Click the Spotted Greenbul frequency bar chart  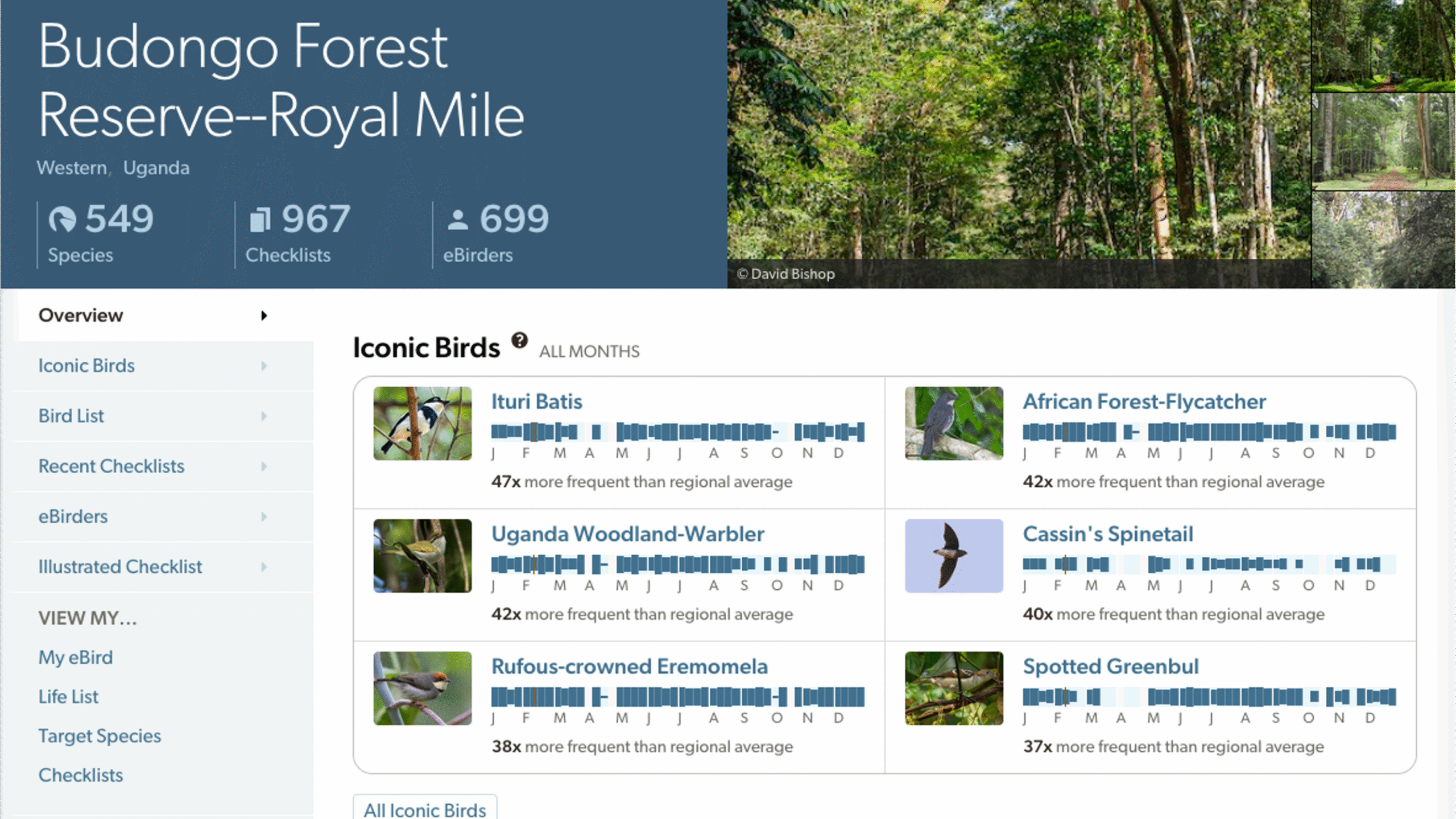pos(1209,697)
